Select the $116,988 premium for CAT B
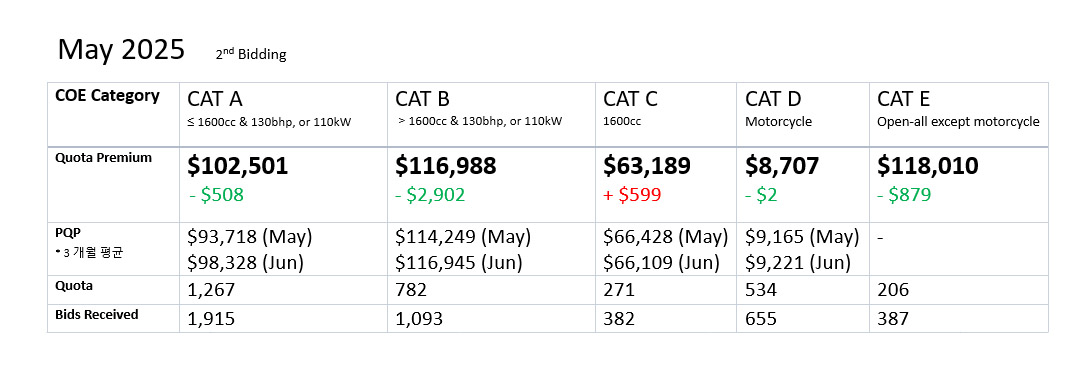The width and height of the screenshot is (1077, 373). 446,166
